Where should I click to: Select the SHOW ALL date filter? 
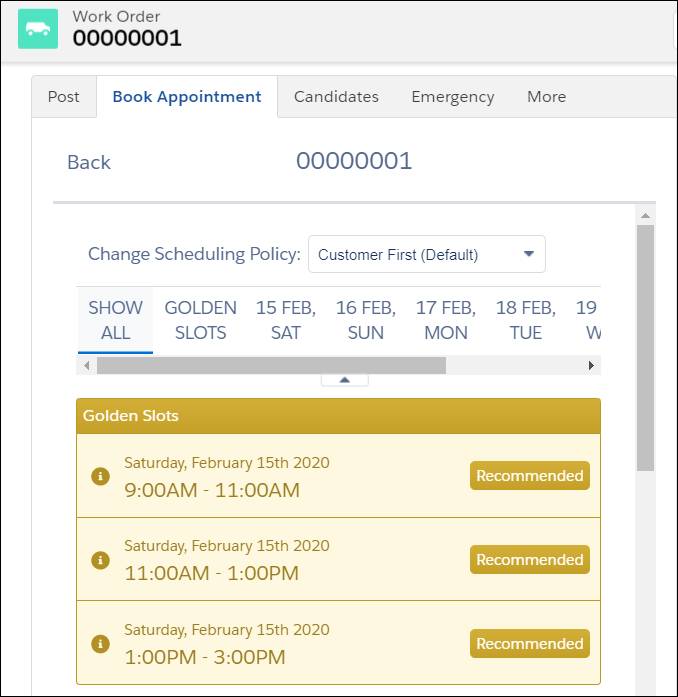[115, 320]
